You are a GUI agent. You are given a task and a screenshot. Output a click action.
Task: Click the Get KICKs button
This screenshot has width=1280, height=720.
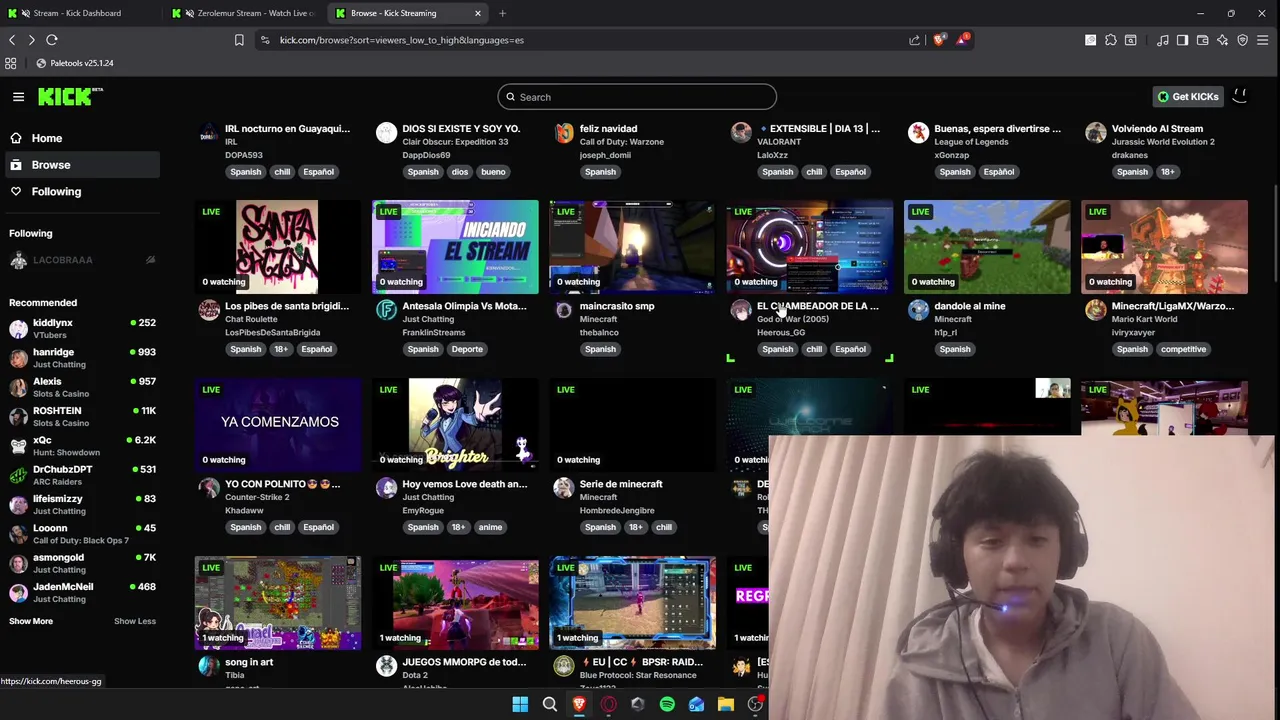1187,97
